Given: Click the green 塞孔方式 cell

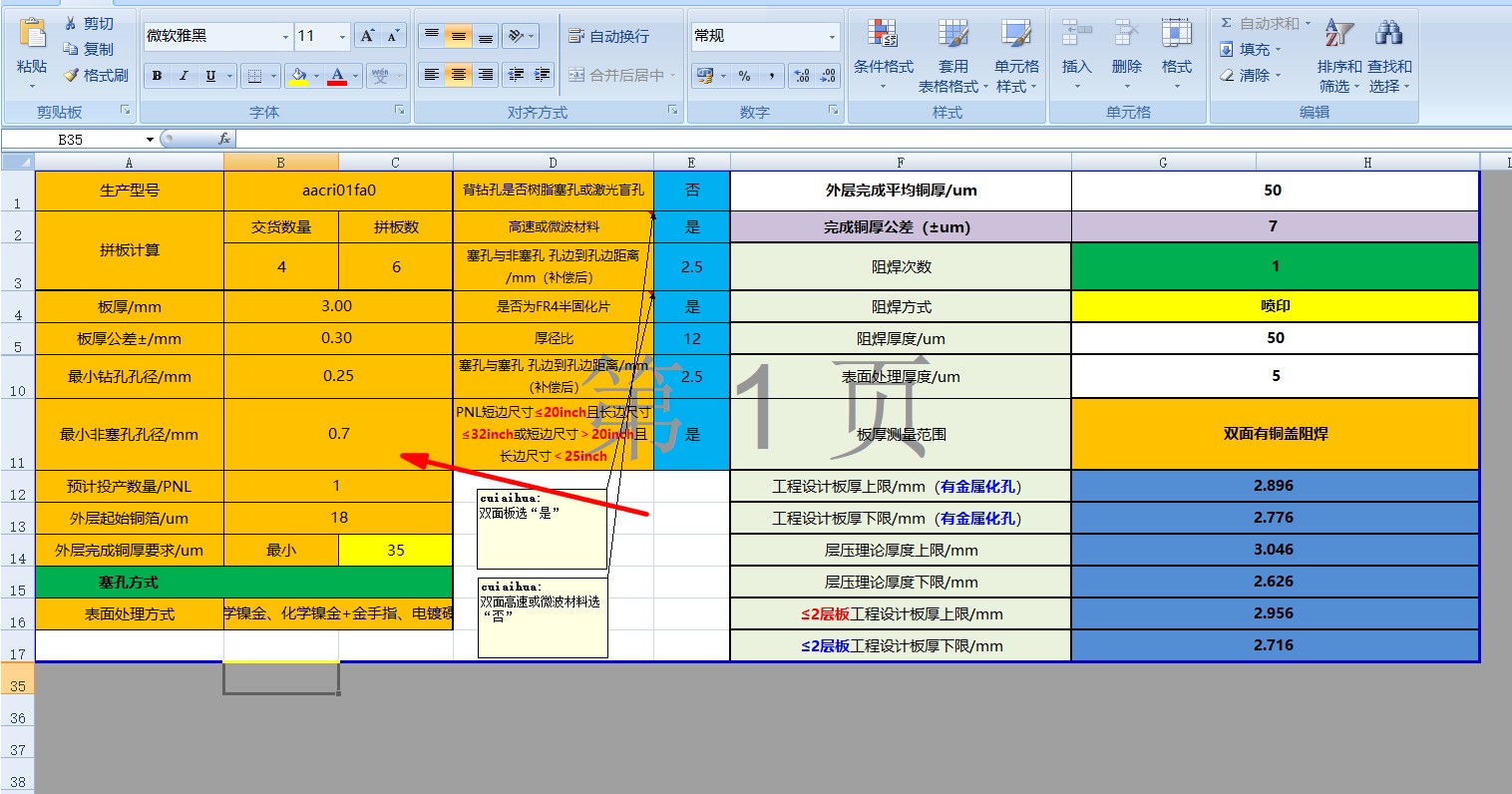Looking at the screenshot, I should 243,582.
